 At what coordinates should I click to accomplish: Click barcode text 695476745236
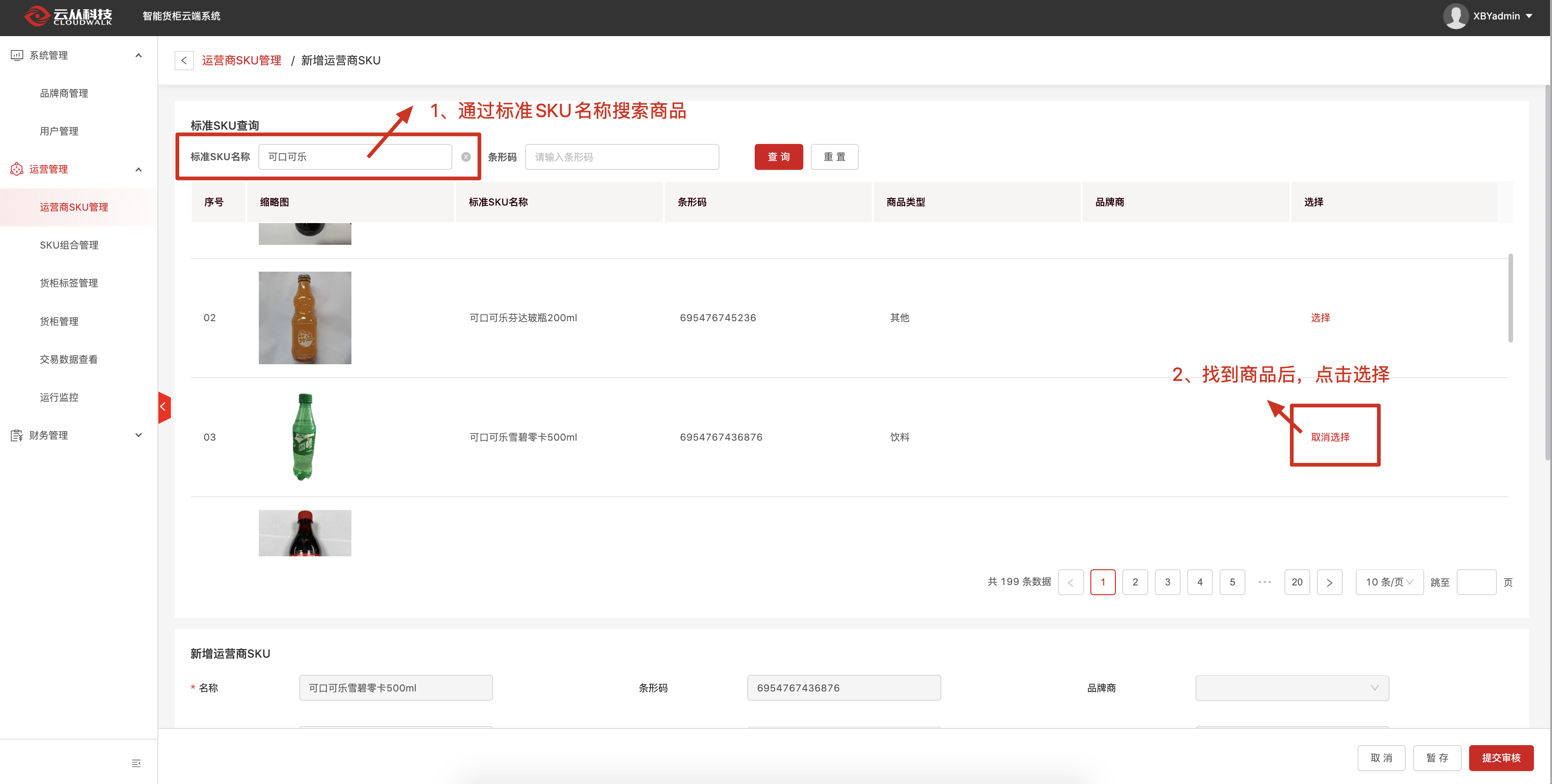(718, 318)
